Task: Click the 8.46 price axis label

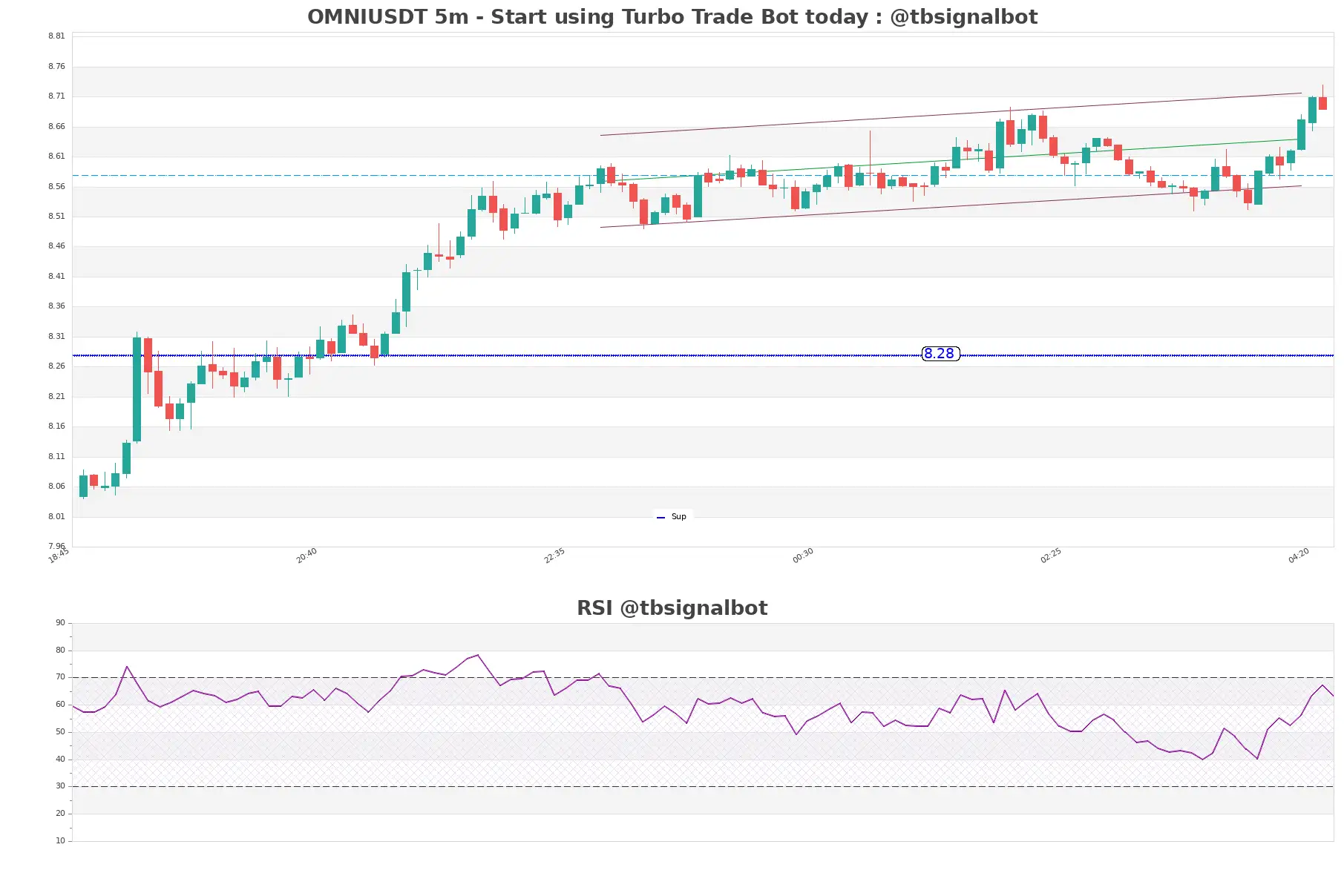Action: click(x=56, y=246)
